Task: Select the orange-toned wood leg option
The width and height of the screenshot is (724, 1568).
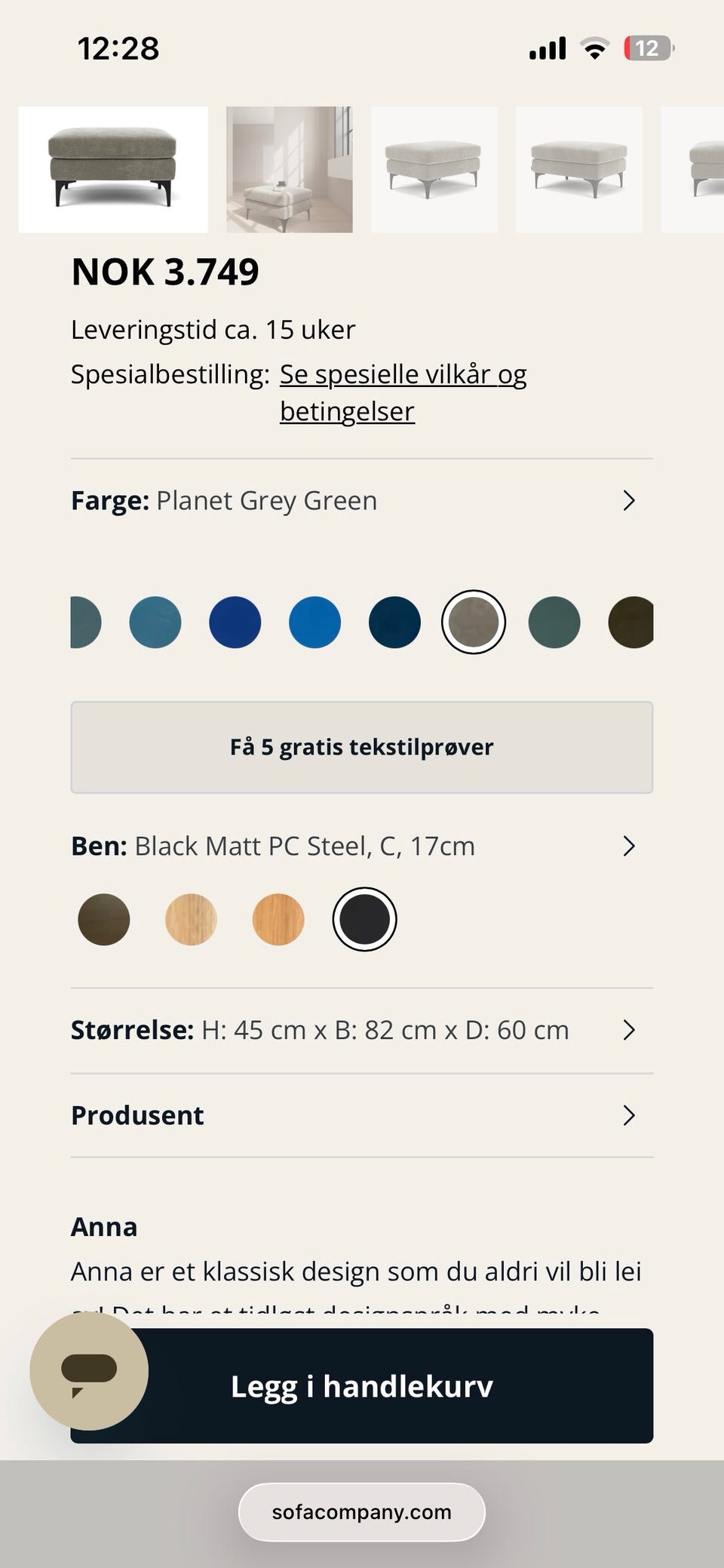Action: (278, 919)
